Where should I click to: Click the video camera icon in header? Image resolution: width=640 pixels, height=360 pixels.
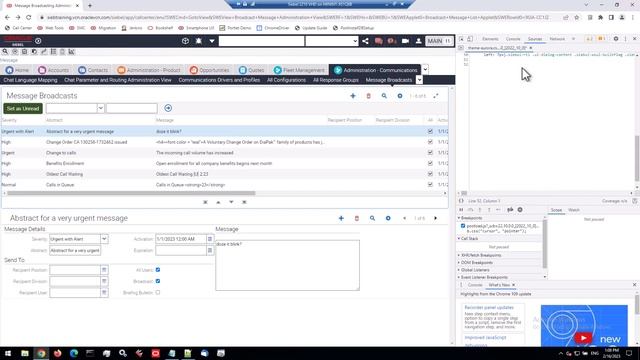(x=405, y=41)
